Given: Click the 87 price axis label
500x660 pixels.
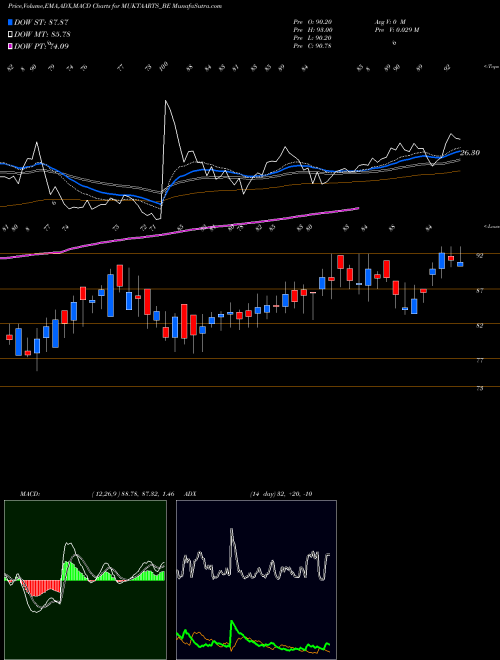Looking at the screenshot, I should pos(479,290).
